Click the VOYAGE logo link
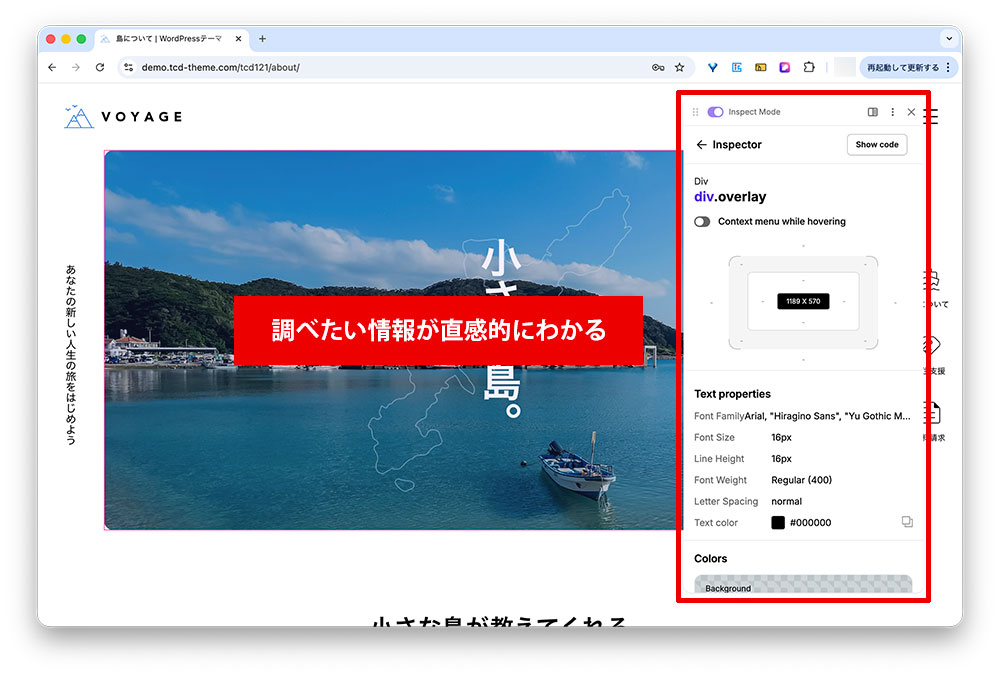Image resolution: width=1000 pixels, height=676 pixels. pyautogui.click(x=123, y=117)
